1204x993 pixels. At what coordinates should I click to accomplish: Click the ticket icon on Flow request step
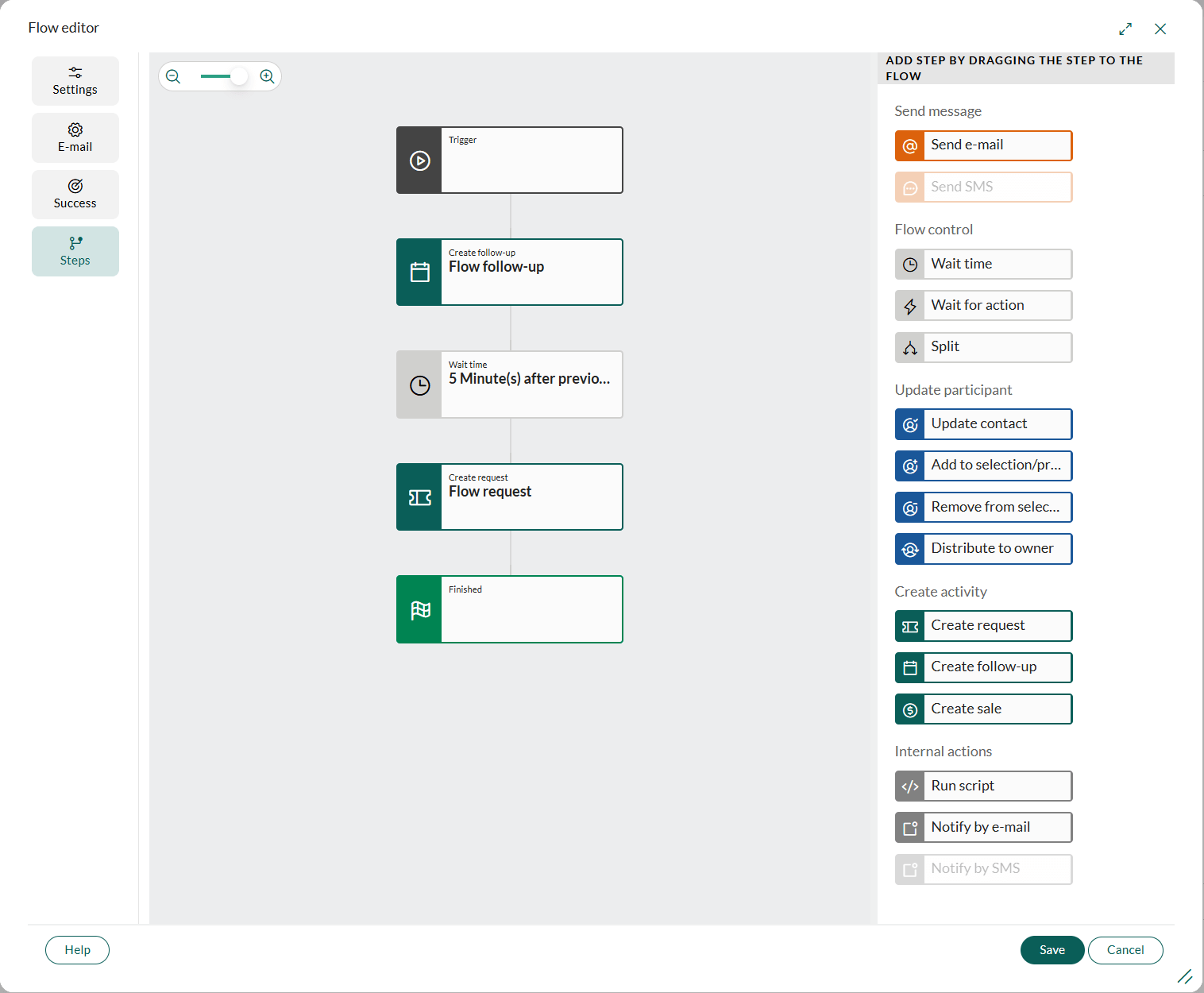pyautogui.click(x=419, y=497)
